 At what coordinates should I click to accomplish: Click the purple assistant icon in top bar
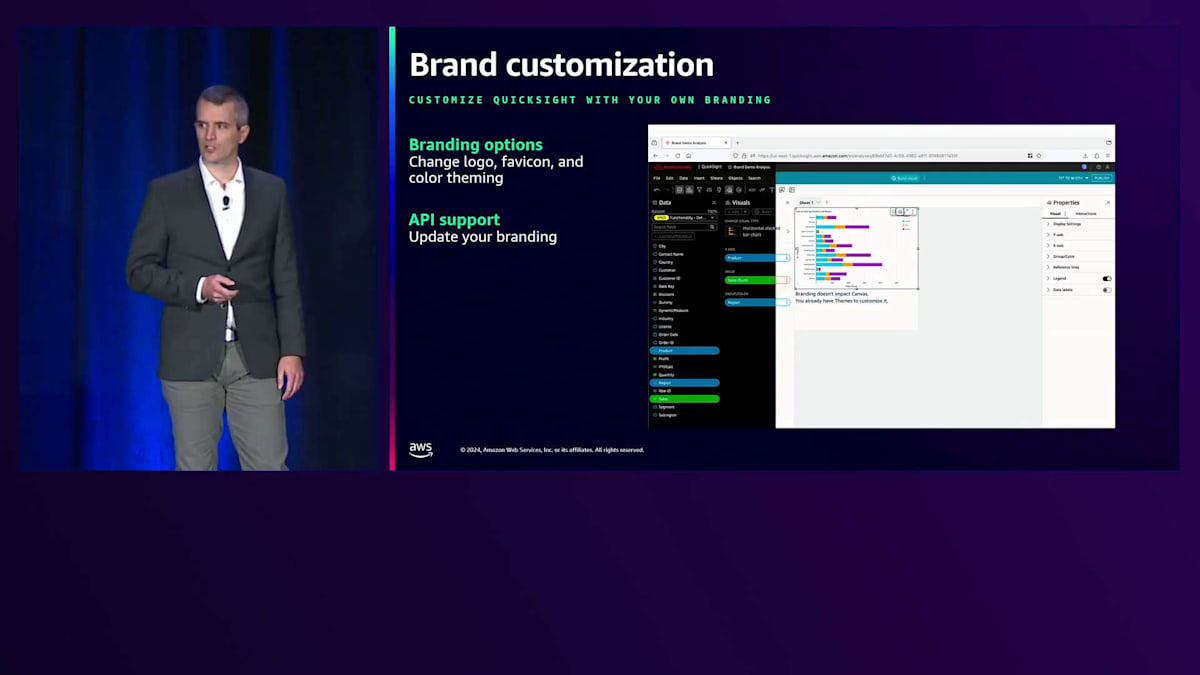[x=1084, y=167]
